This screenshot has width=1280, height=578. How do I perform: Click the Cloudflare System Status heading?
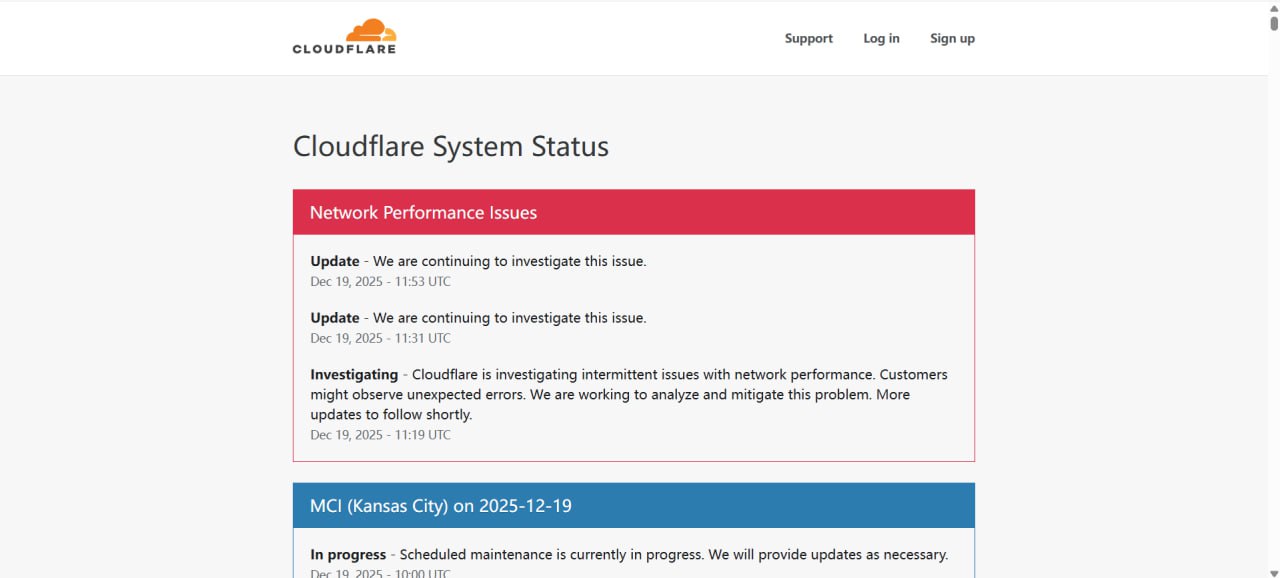click(450, 146)
